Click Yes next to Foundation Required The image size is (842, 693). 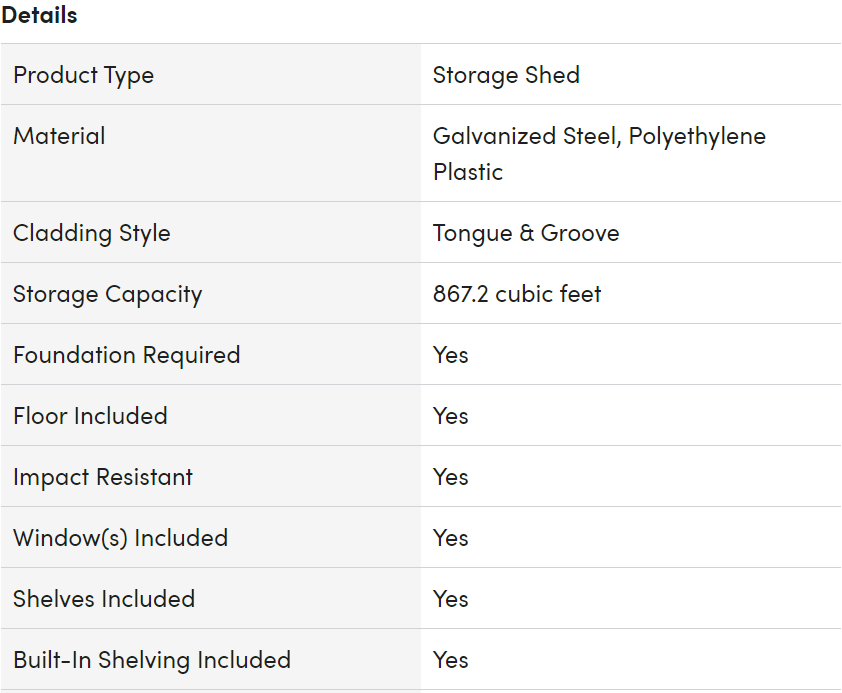451,355
